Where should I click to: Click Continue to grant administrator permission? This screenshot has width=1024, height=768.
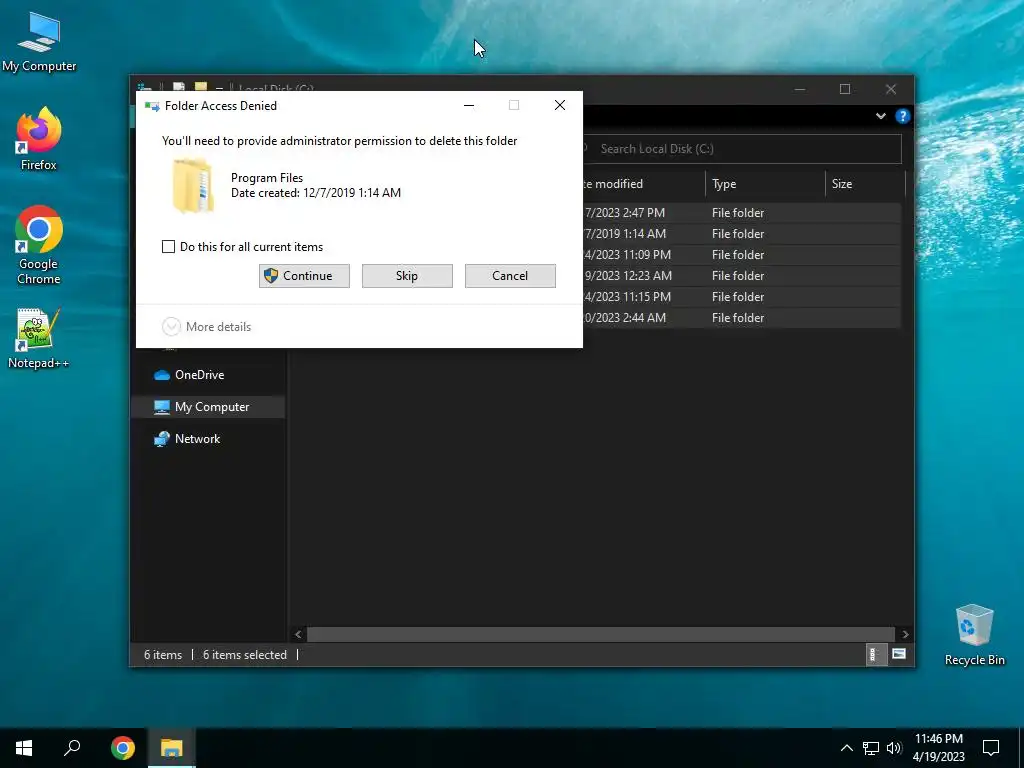(x=304, y=276)
